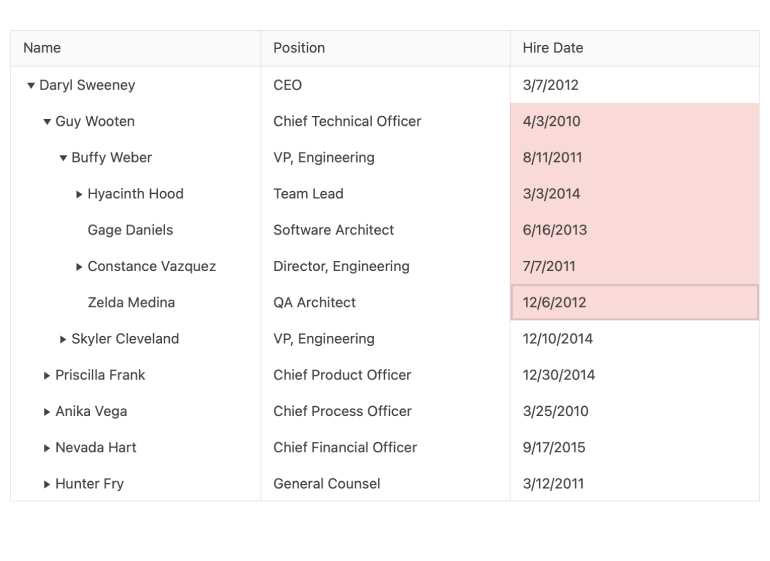The image size is (770, 561).
Task: Sort by the Position column header
Action: tap(299, 48)
